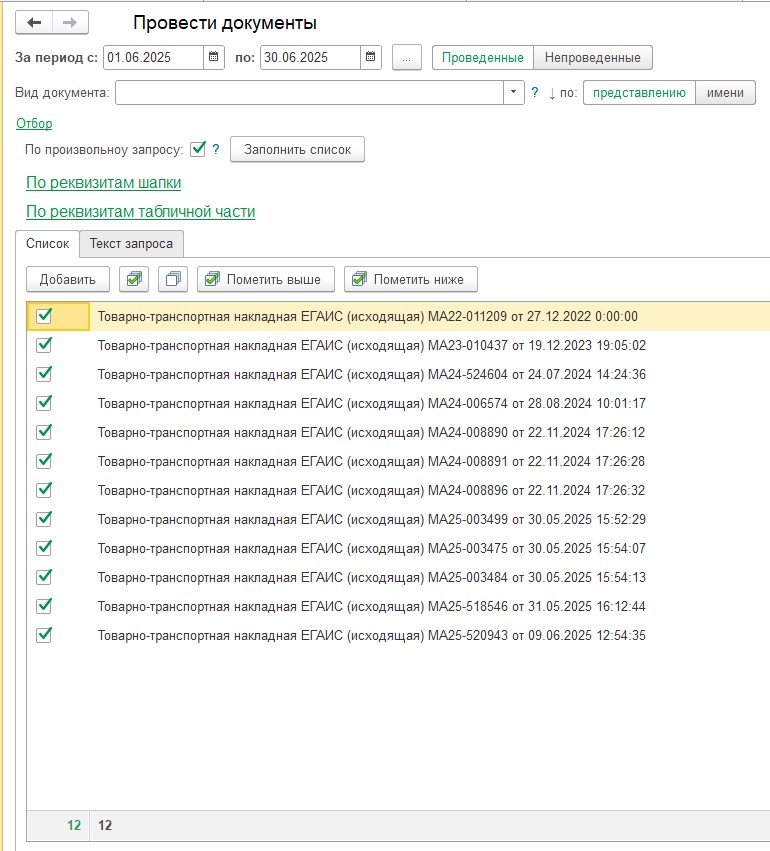Image resolution: width=770 pixels, height=851 pixels.
Task: Click Пометить ниже button
Action: 411,280
